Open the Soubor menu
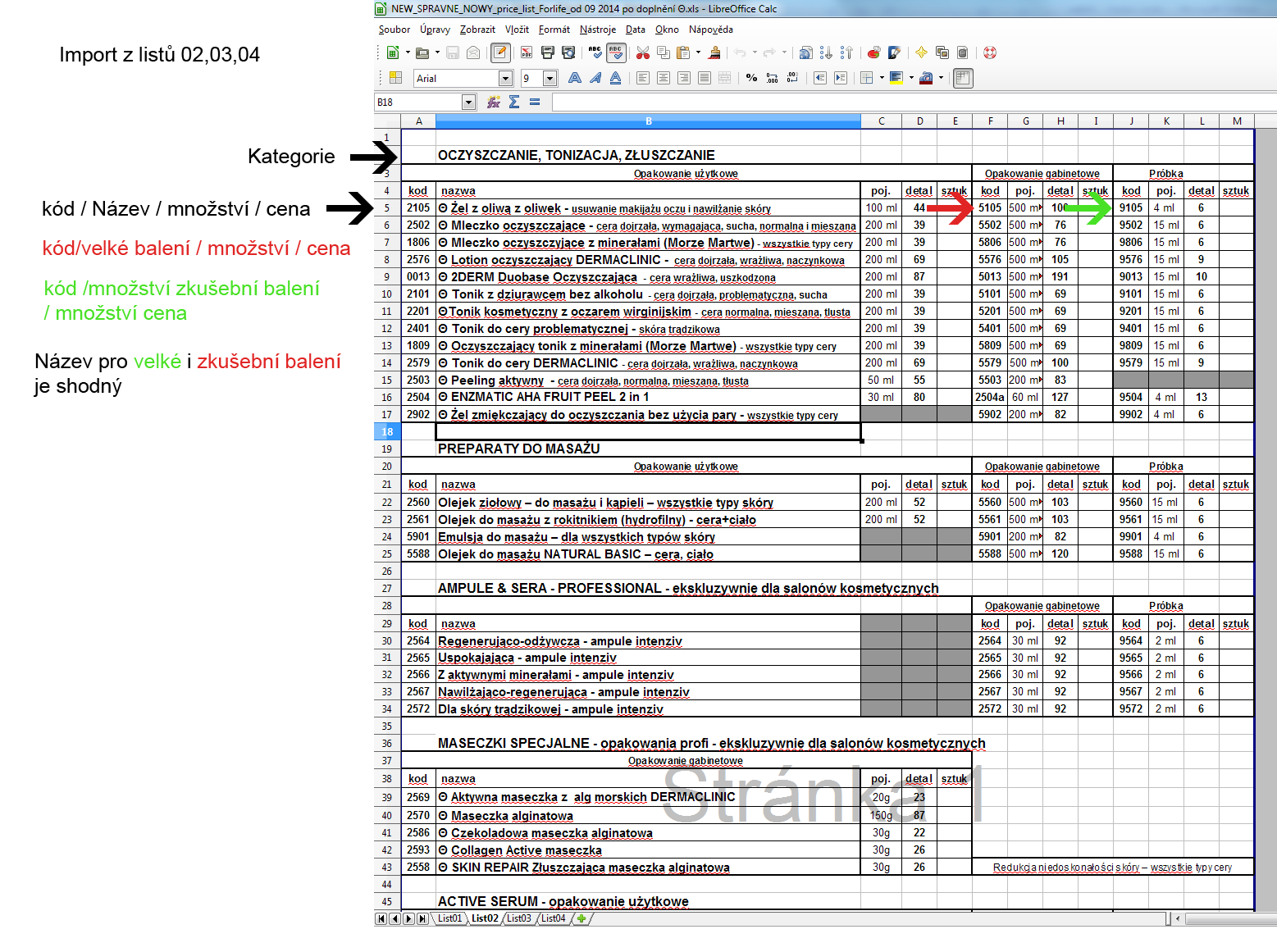Screen dimensions: 1277x952 (395, 30)
